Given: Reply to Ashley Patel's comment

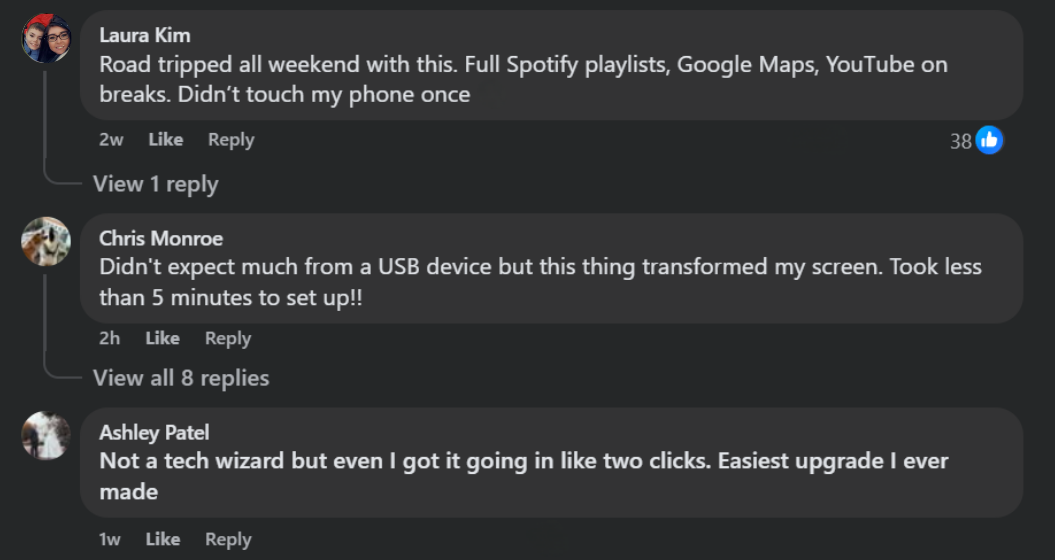Looking at the screenshot, I should click(228, 539).
